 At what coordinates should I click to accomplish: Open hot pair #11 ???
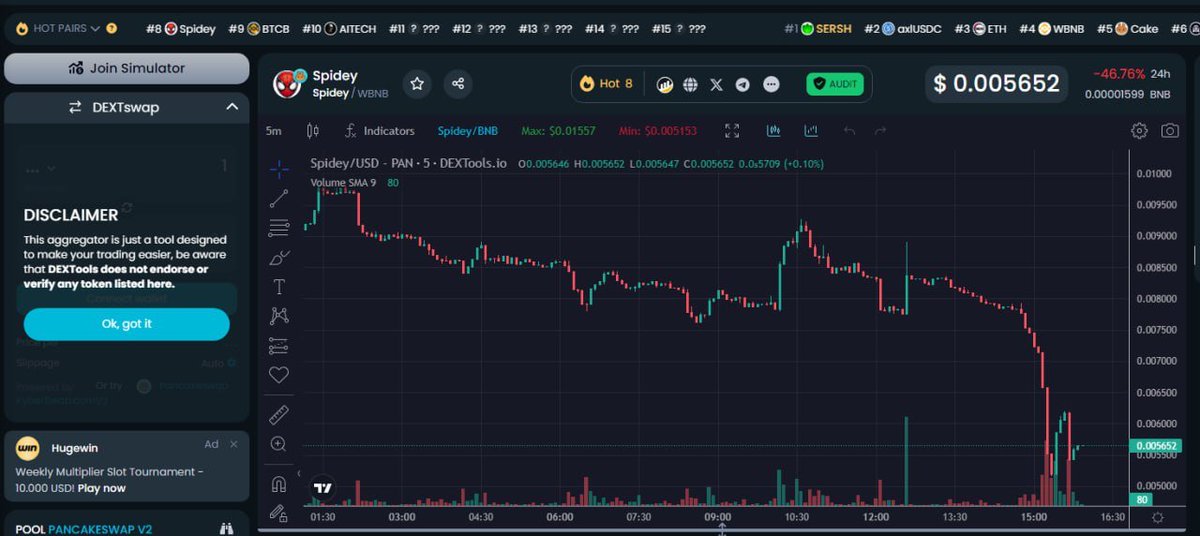point(414,28)
